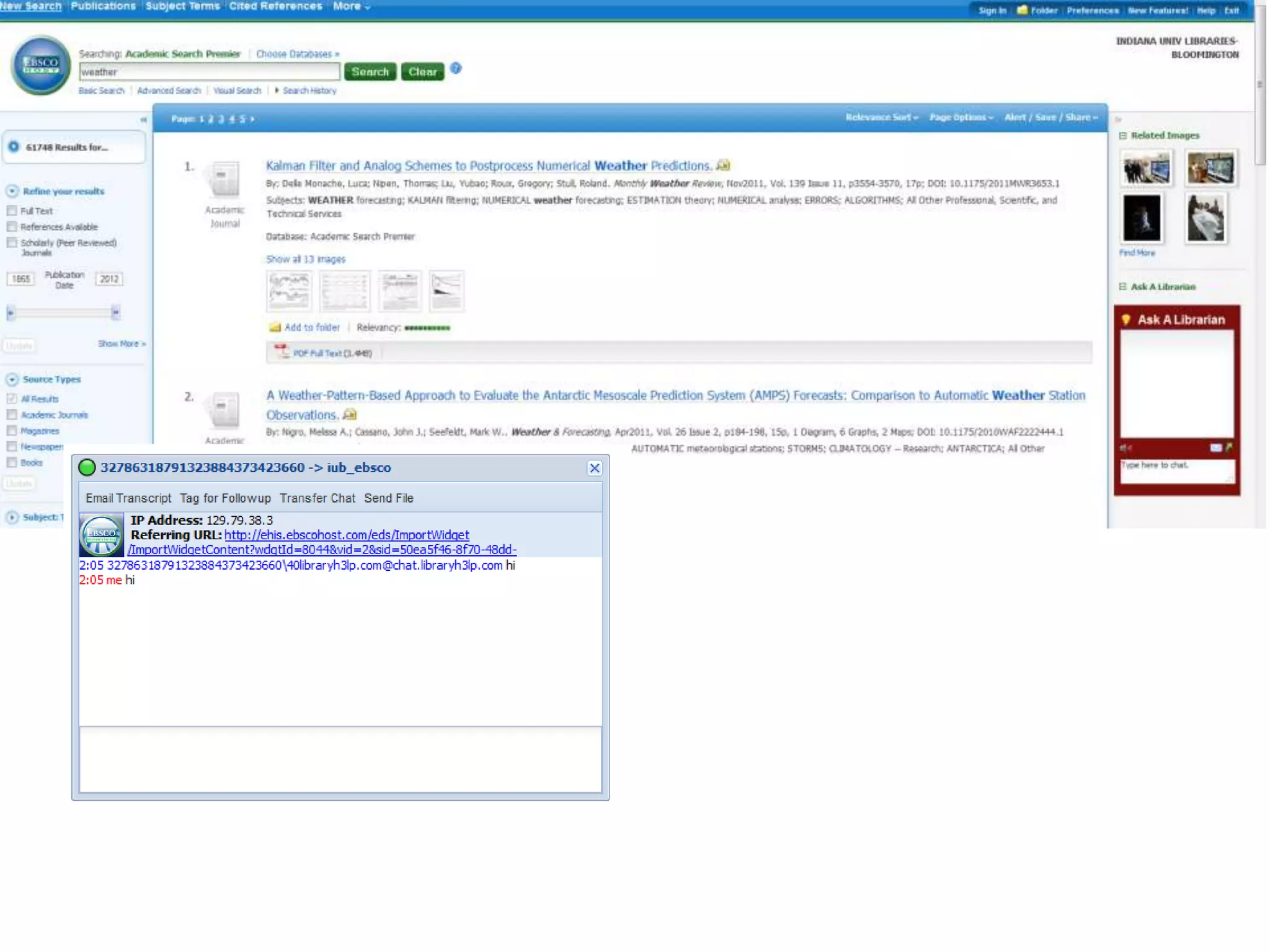1270x952 pixels.
Task: Enable the Full Text checkbox
Action: coord(12,211)
